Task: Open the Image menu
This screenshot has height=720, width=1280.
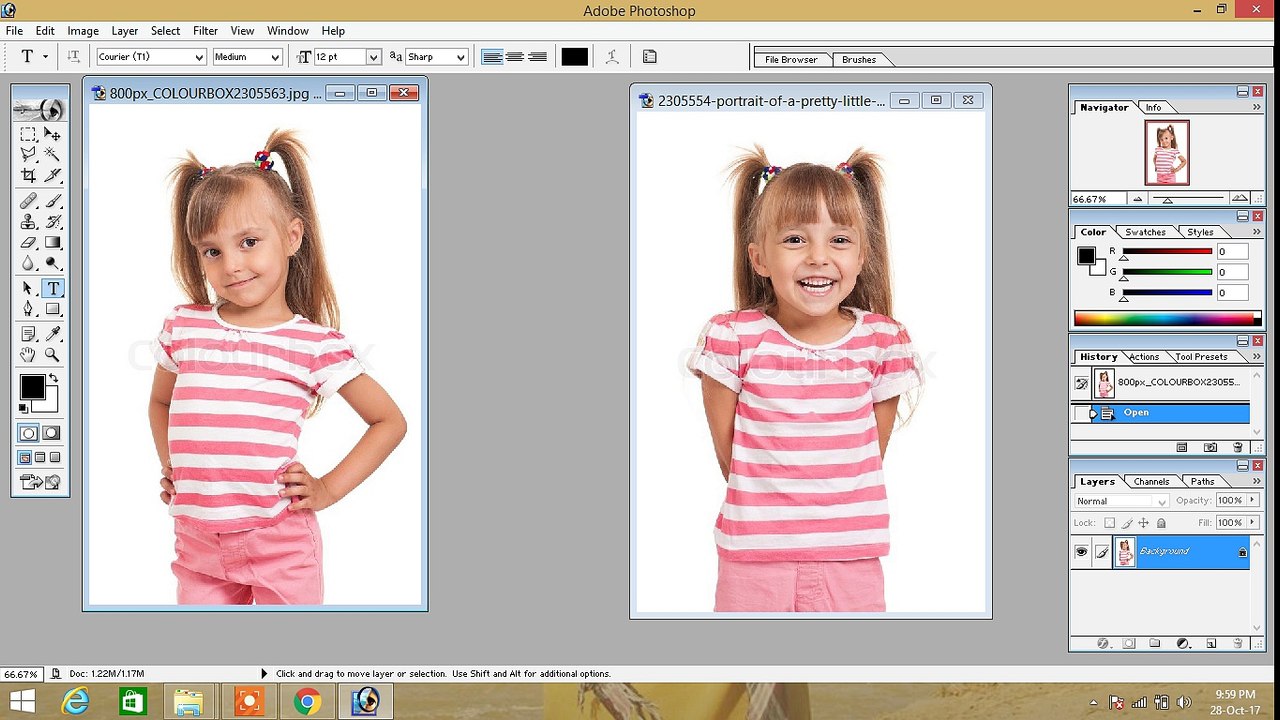Action: pos(83,31)
